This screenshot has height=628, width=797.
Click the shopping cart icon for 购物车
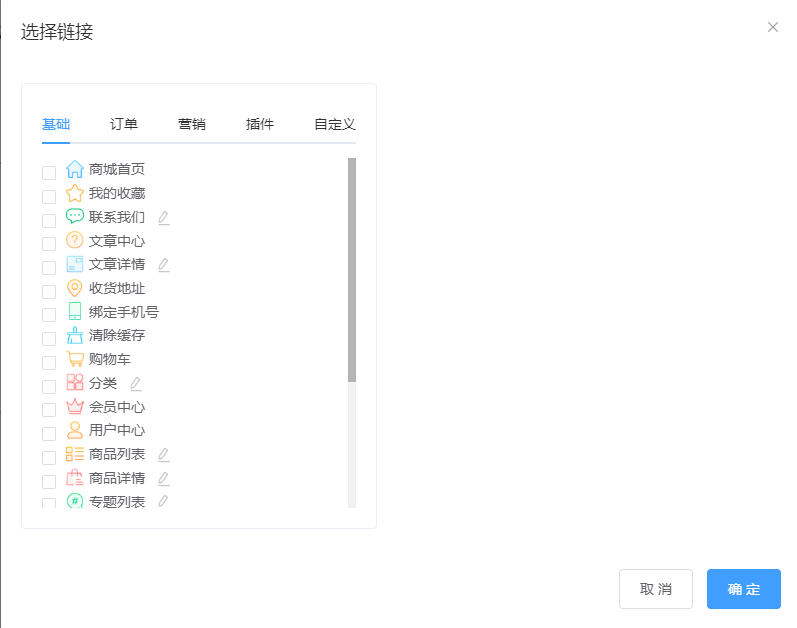(x=75, y=359)
